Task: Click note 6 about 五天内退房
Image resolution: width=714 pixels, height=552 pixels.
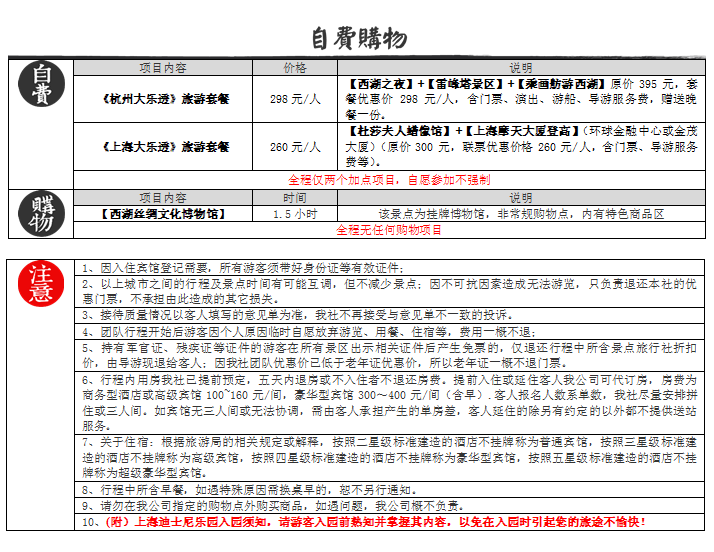Action: point(389,403)
